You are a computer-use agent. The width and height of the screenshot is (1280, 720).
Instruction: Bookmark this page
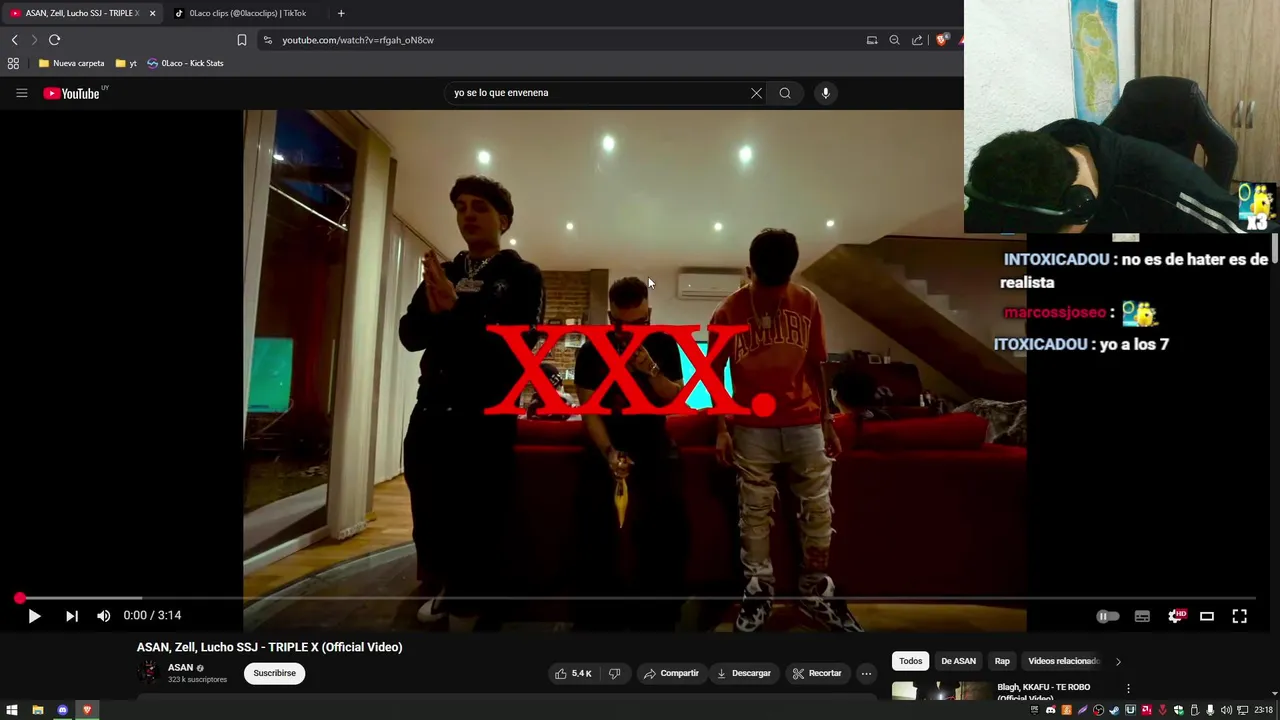[x=242, y=40]
